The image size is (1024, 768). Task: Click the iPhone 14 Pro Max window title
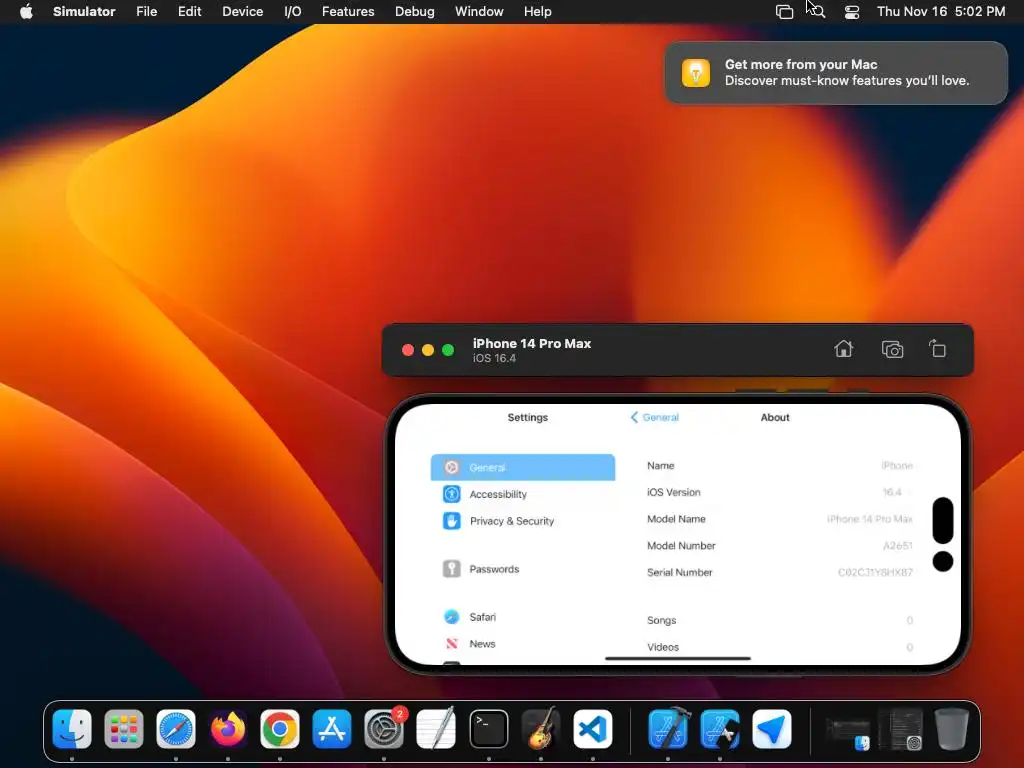532,344
